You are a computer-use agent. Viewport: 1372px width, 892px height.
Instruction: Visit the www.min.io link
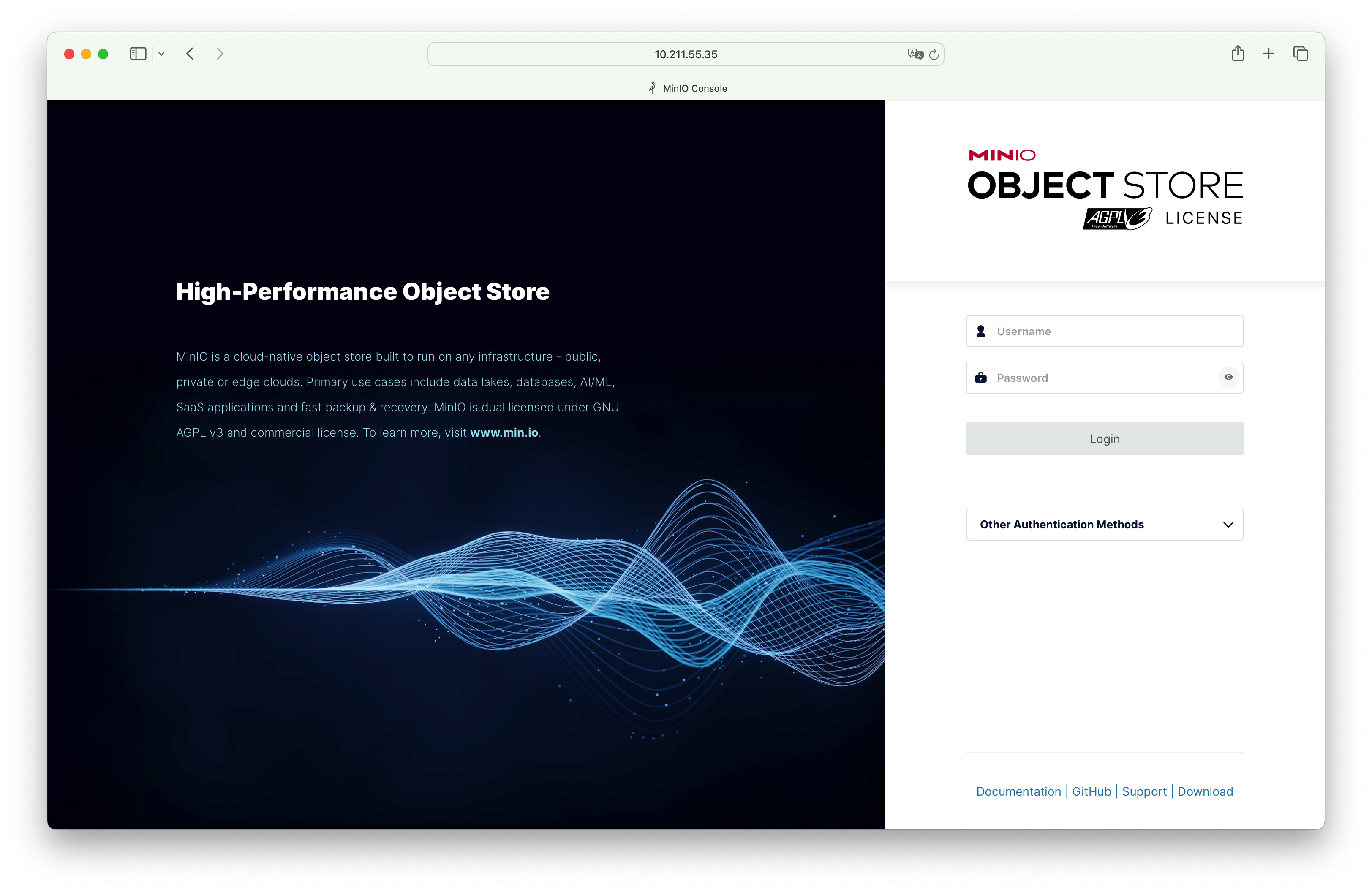pyautogui.click(x=504, y=432)
